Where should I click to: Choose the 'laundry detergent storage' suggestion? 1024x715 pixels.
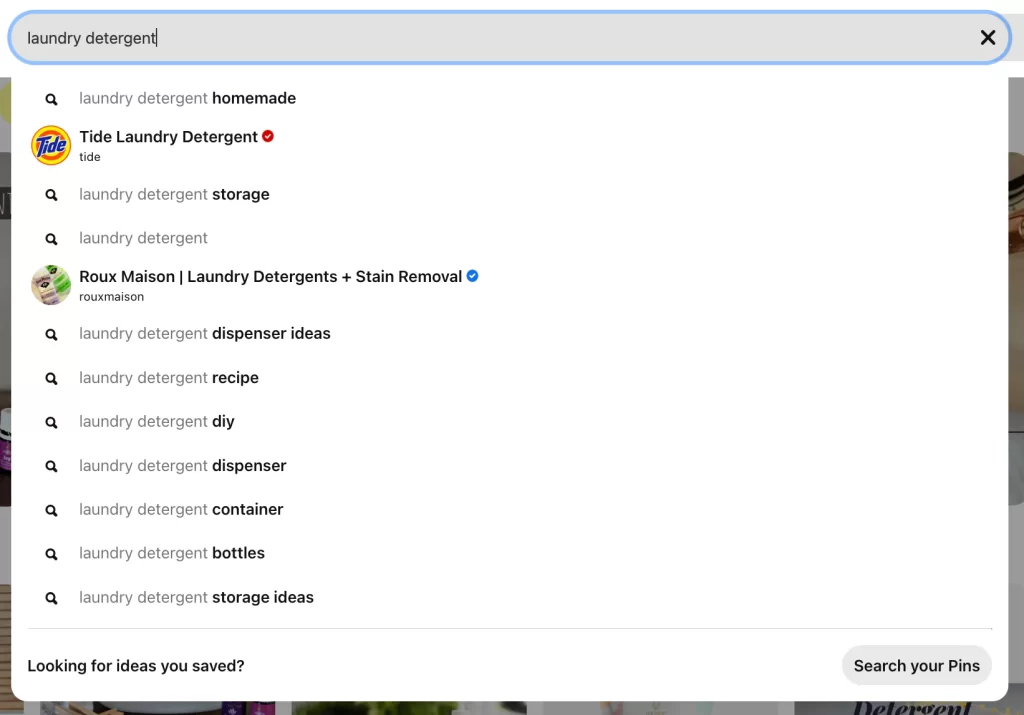pyautogui.click(x=174, y=194)
